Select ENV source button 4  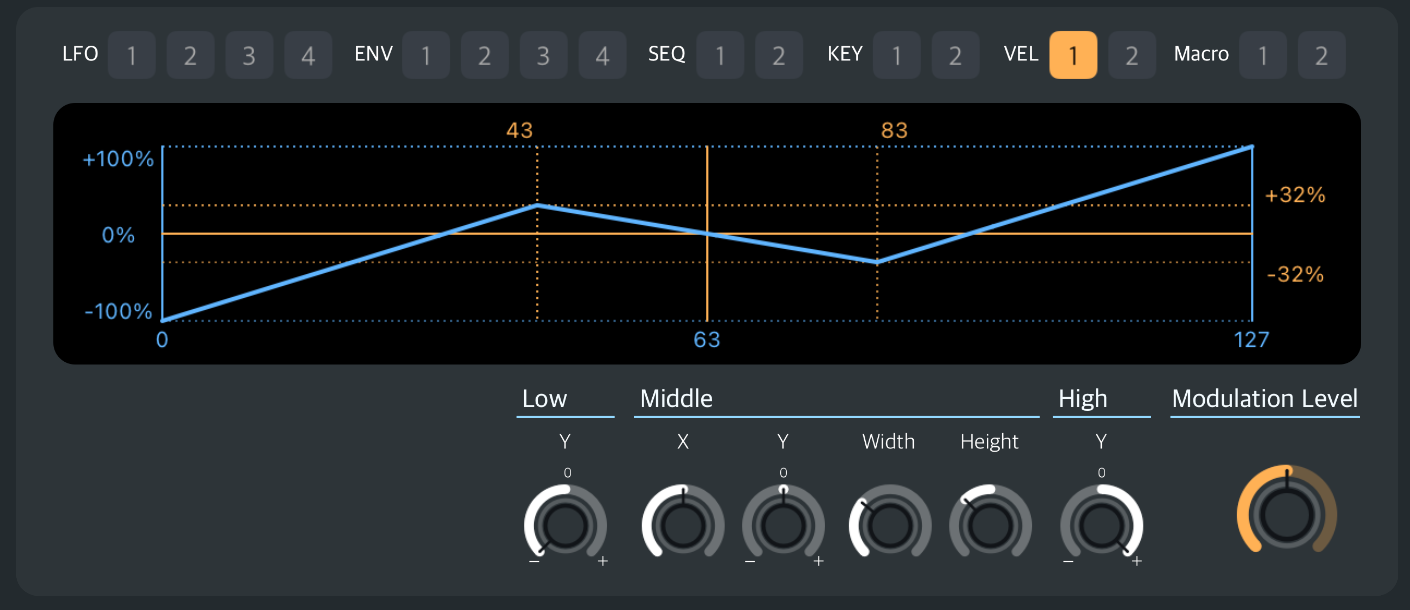click(x=603, y=55)
